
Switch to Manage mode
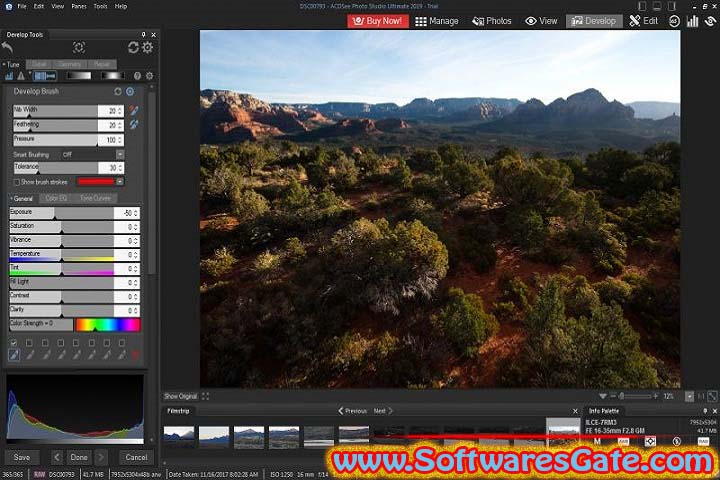[437, 21]
